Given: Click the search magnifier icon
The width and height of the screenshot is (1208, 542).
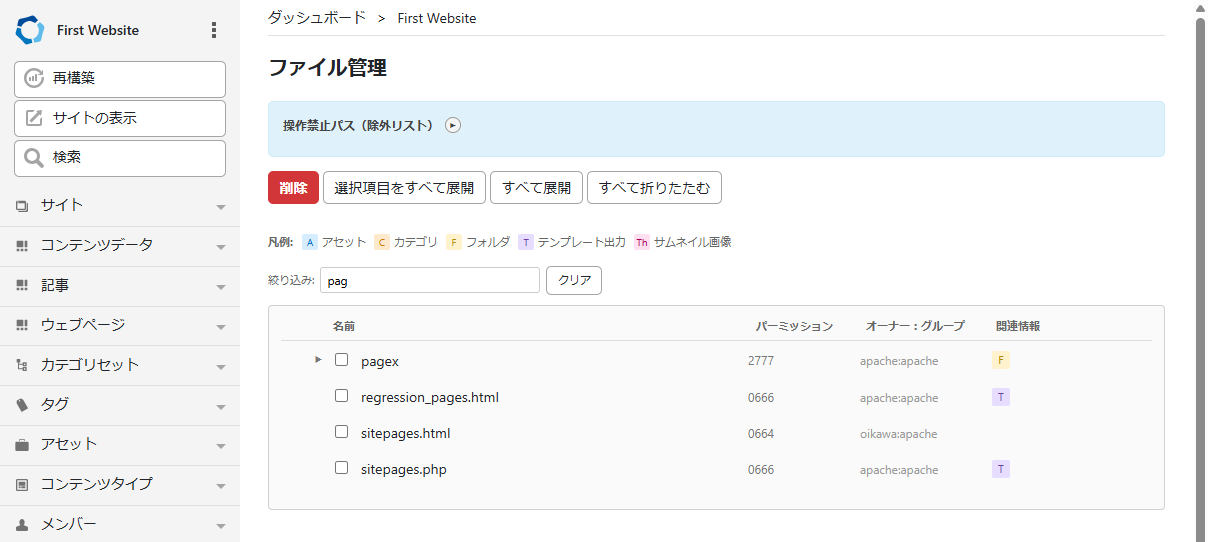Looking at the screenshot, I should point(34,157).
